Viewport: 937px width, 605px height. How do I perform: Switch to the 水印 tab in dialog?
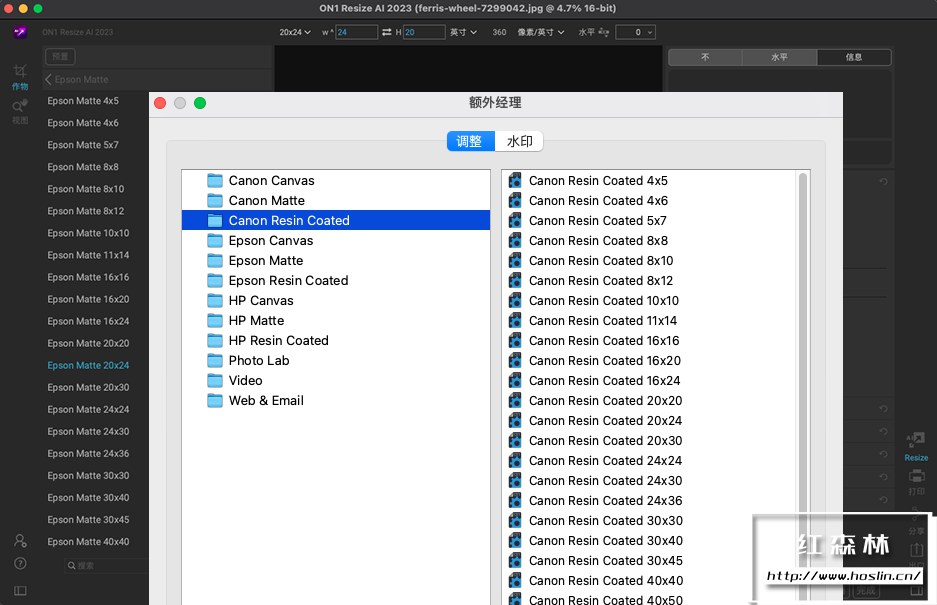pyautogui.click(x=519, y=141)
